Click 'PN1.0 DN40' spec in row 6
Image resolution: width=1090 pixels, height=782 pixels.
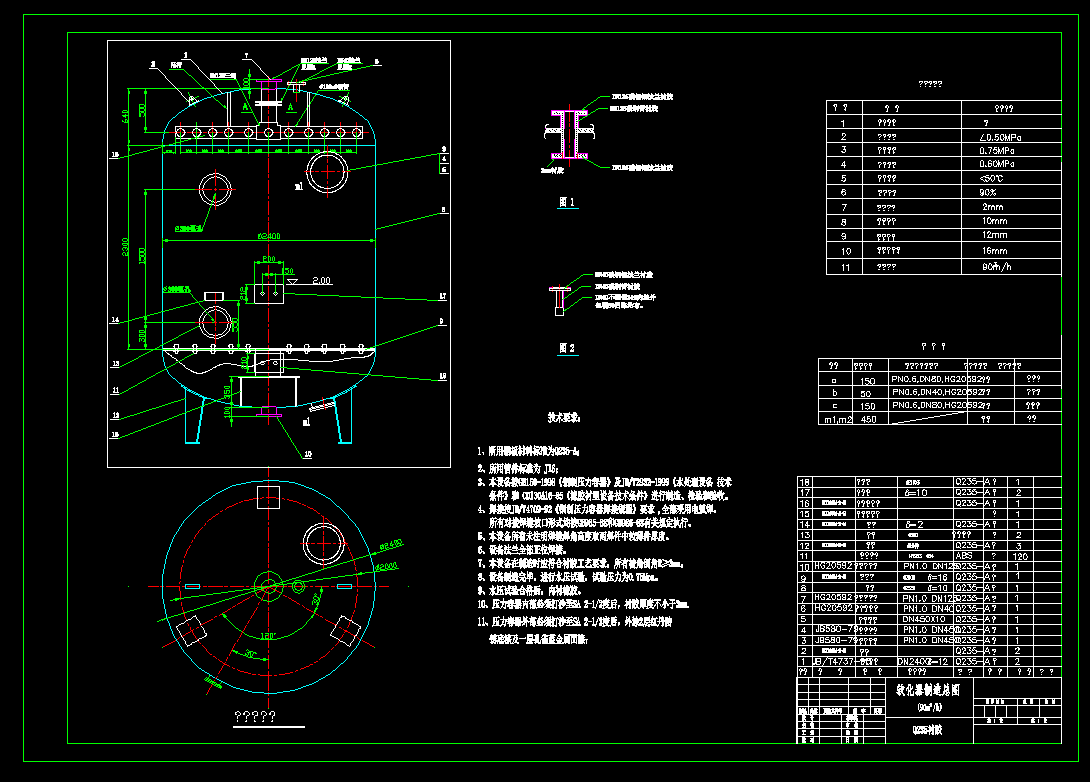(927, 609)
